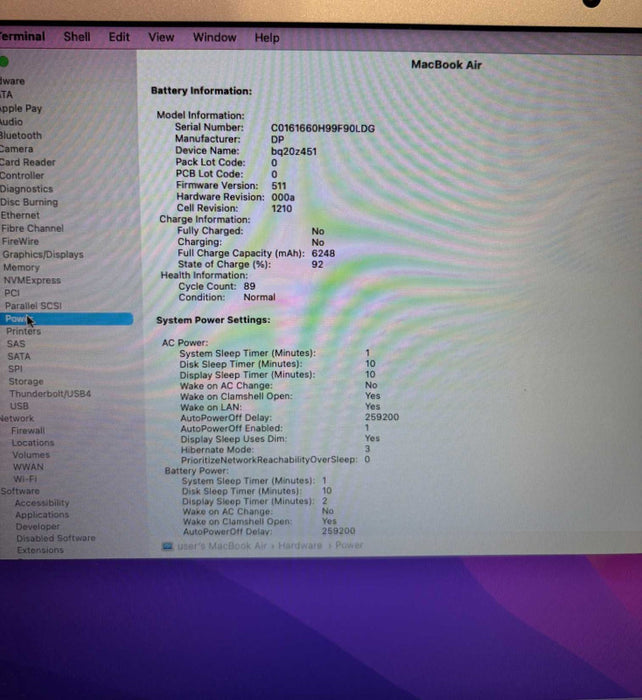Image resolution: width=642 pixels, height=700 pixels.
Task: Select Thunderbolt/USB4 in the sidebar
Action: coord(50,394)
